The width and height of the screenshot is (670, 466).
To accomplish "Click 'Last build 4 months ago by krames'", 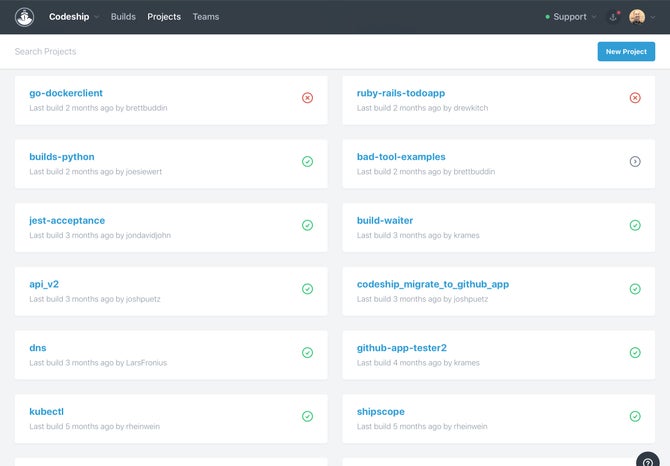I will pyautogui.click(x=418, y=363).
